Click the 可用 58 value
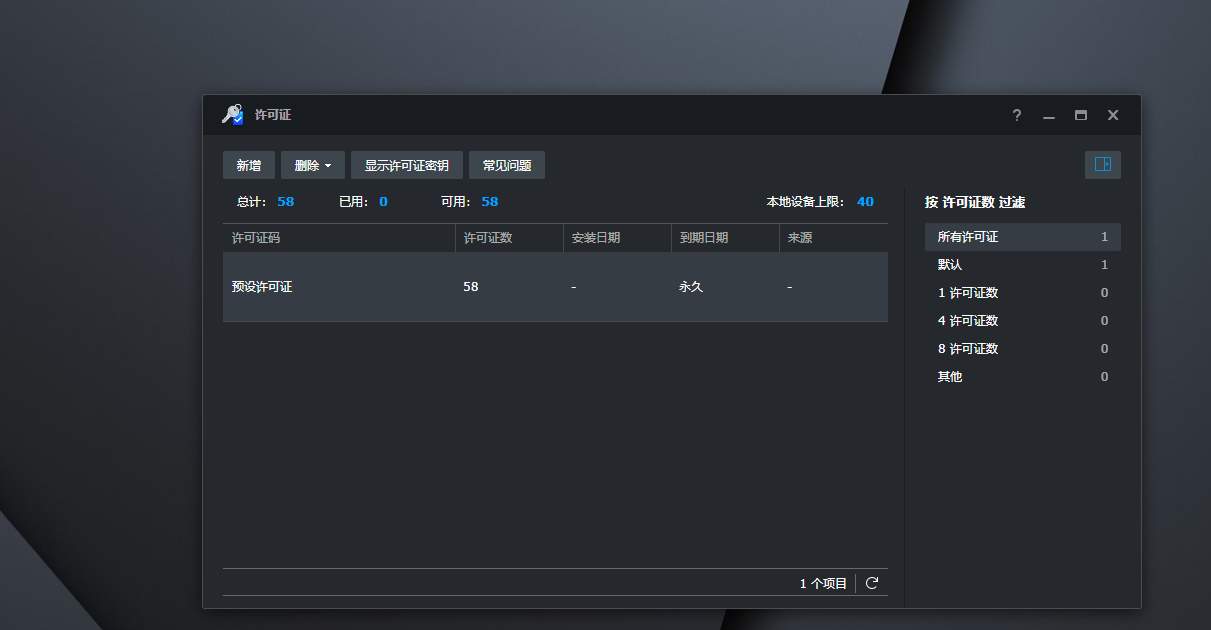 (489, 202)
